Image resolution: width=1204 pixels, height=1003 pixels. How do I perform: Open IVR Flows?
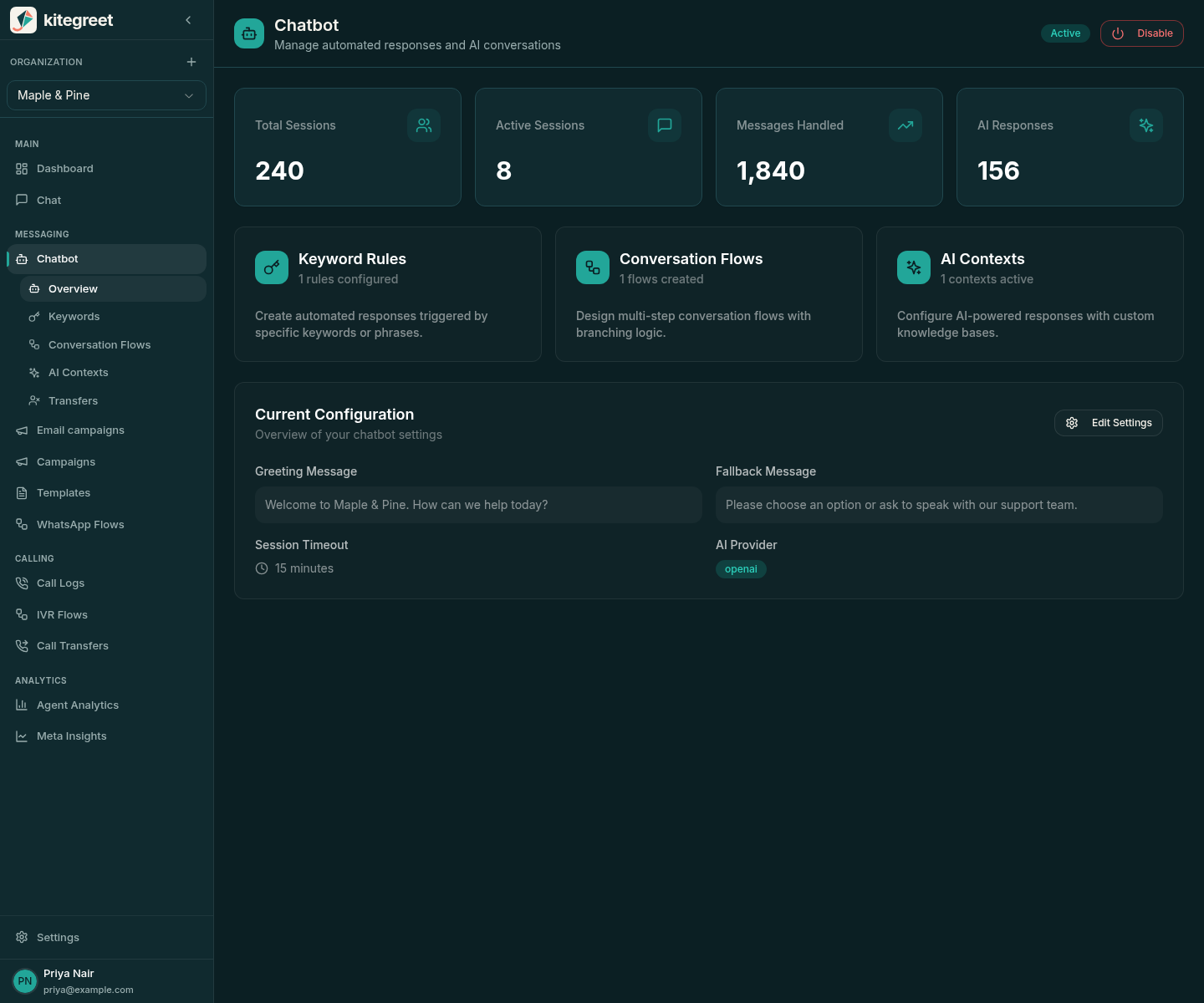coord(106,615)
